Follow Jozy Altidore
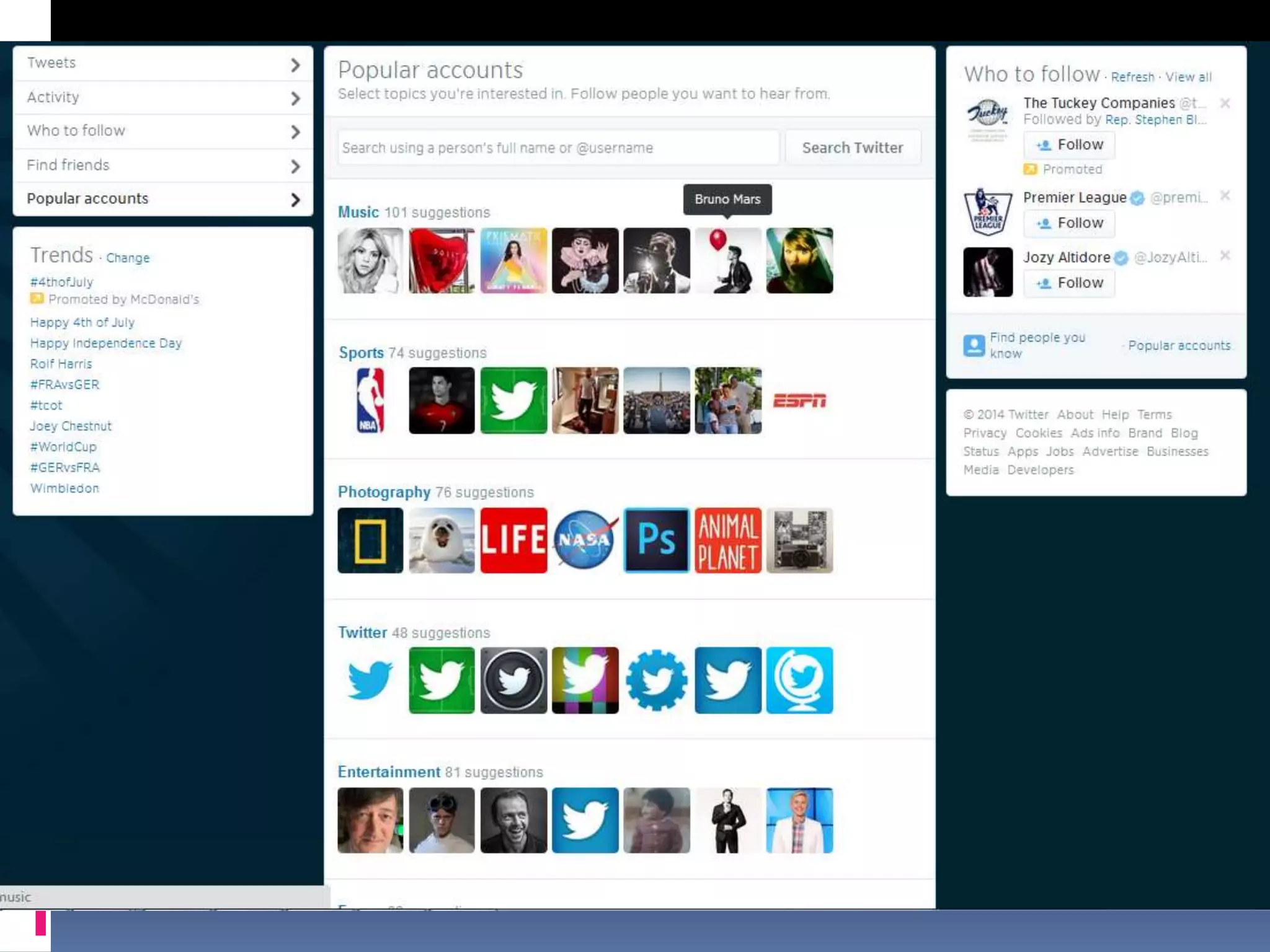The image size is (1270, 952). click(x=1069, y=283)
